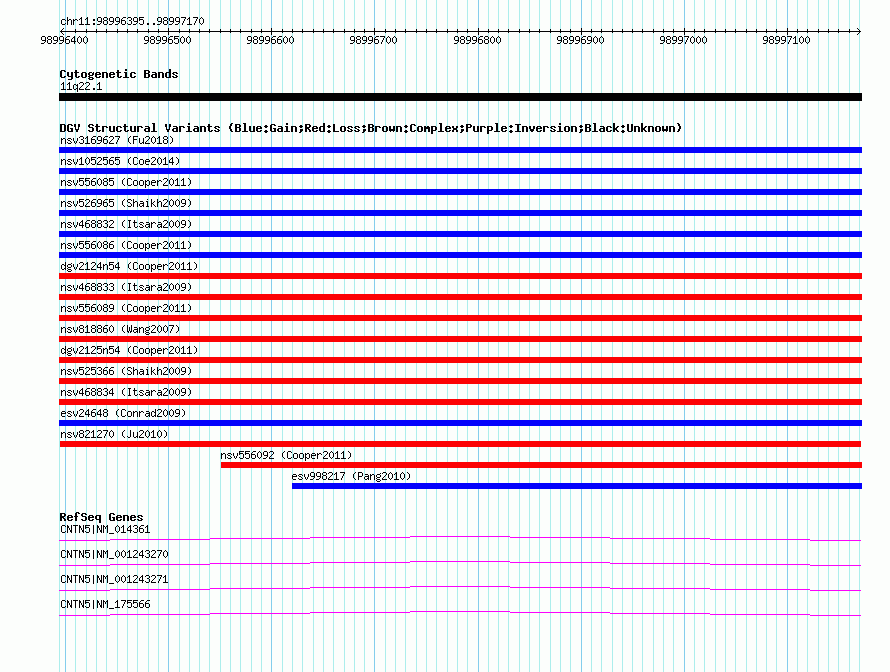Click the 11q22.1 band label
This screenshot has width=890, height=672.
(81, 86)
